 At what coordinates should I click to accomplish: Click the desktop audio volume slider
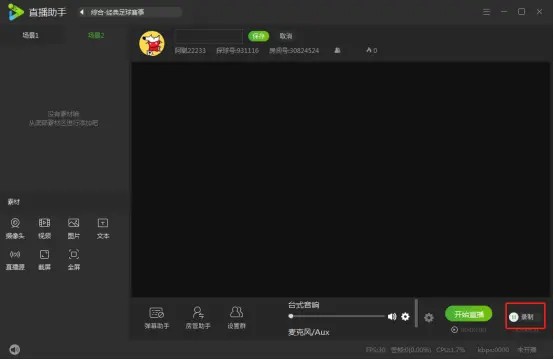click(x=336, y=316)
